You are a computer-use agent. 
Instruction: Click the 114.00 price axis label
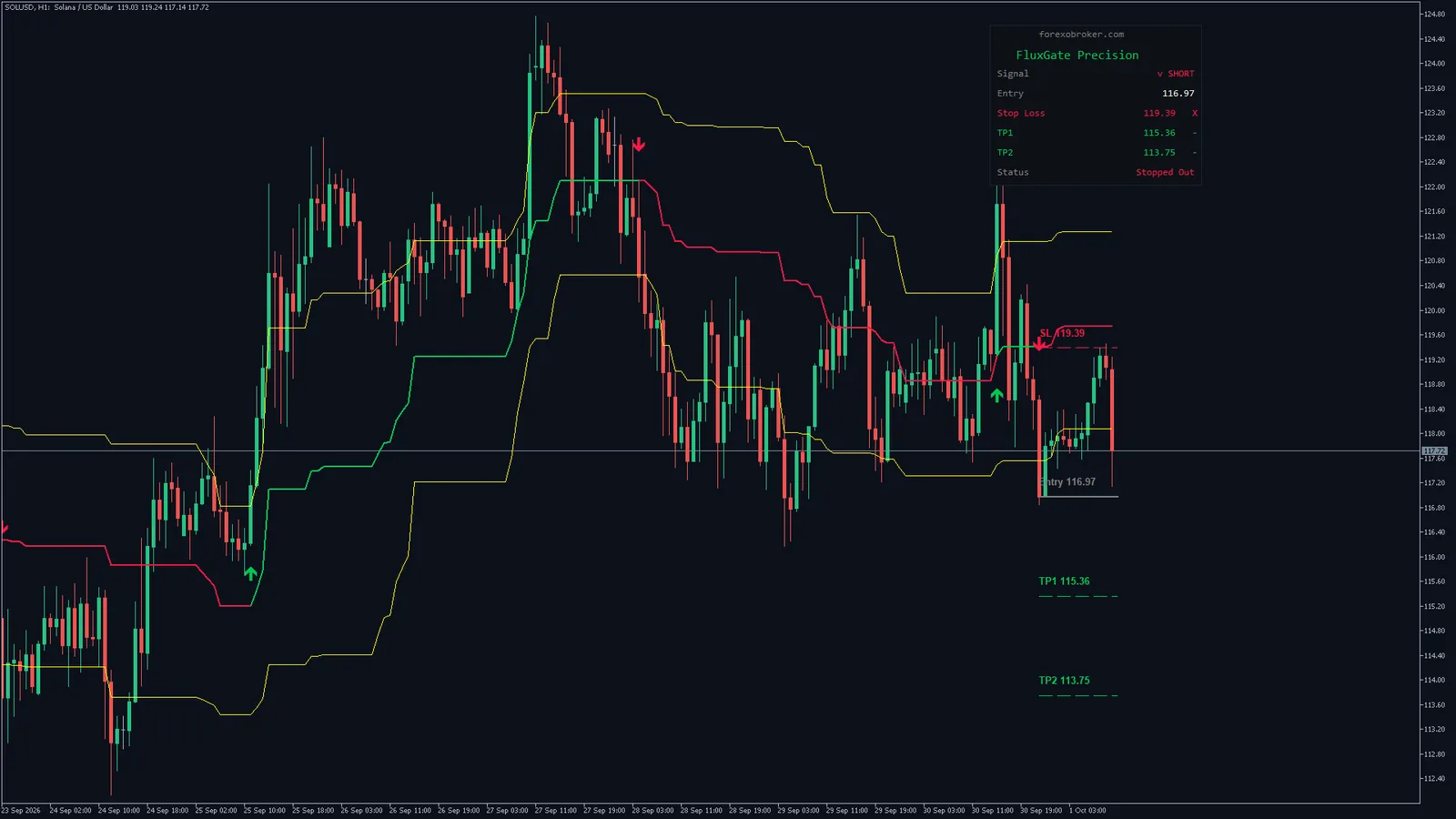click(1434, 680)
